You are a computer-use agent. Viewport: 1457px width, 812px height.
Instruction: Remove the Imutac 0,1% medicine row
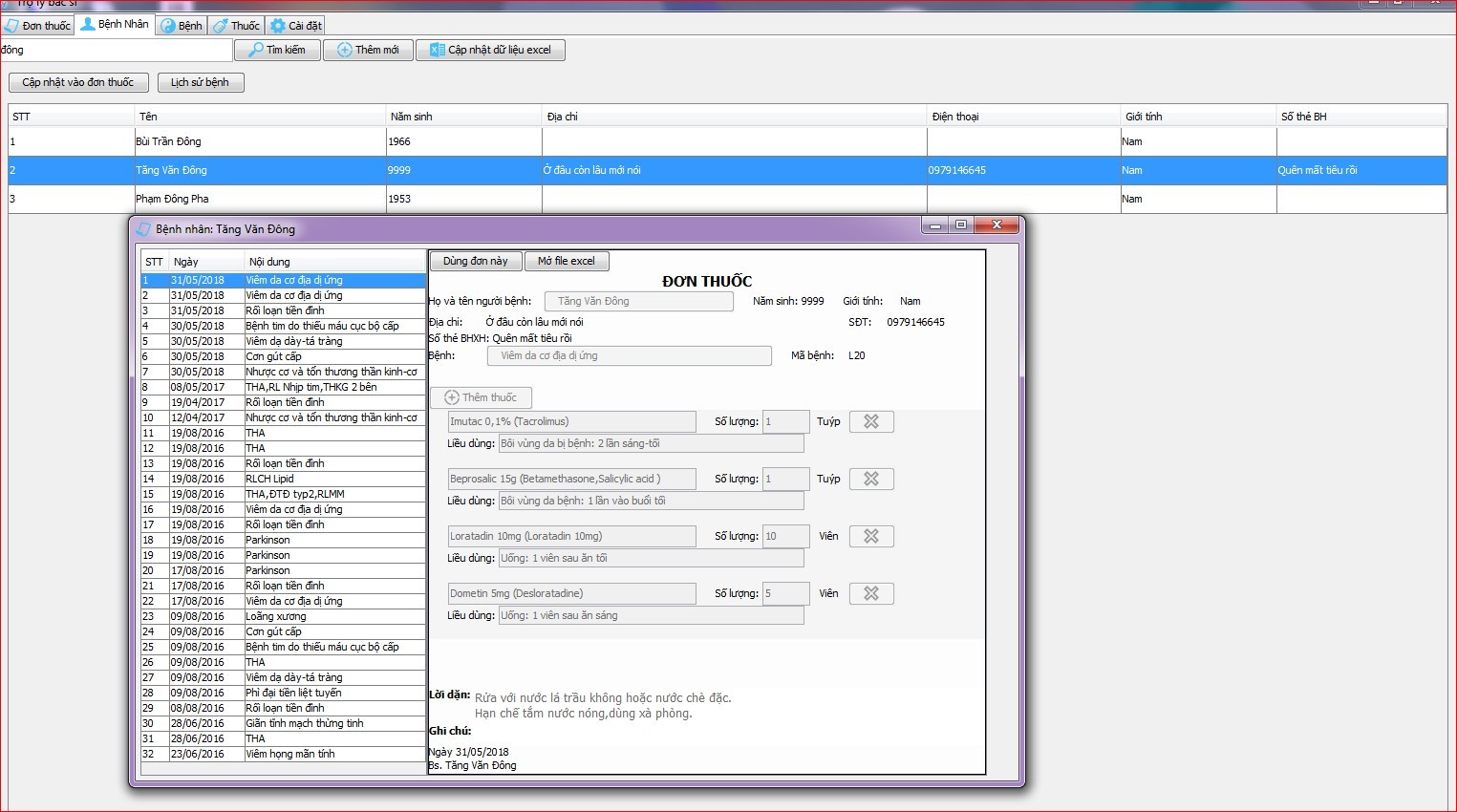[871, 421]
